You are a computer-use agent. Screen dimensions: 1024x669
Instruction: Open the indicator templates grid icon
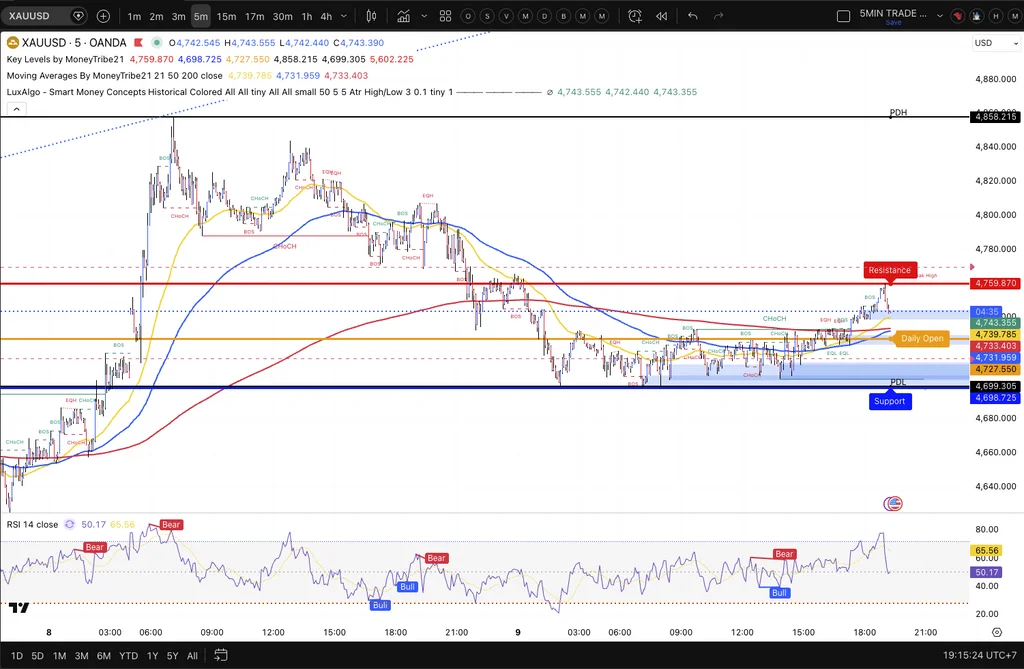coord(445,16)
